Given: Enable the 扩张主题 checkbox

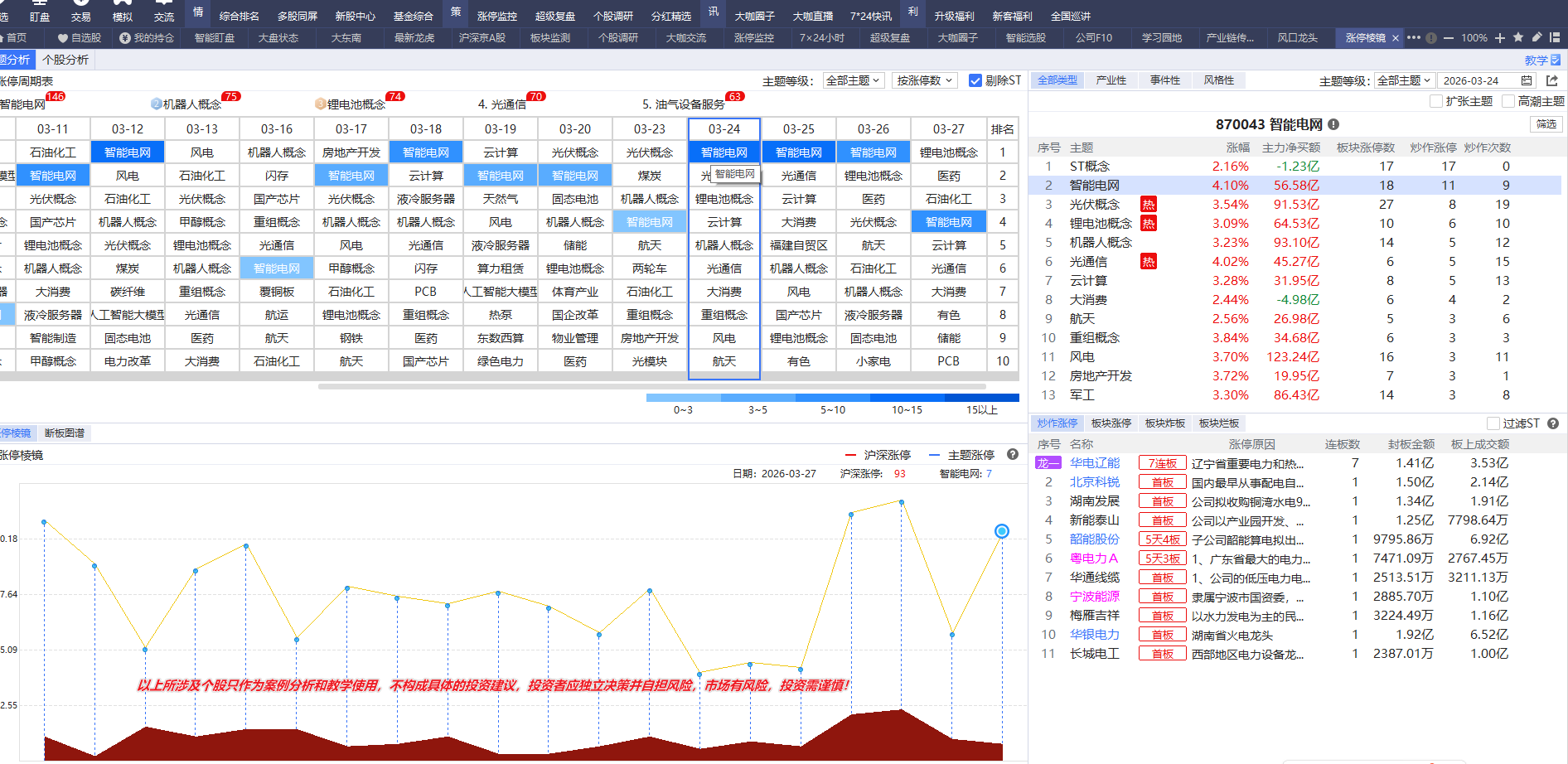Looking at the screenshot, I should click(1436, 101).
